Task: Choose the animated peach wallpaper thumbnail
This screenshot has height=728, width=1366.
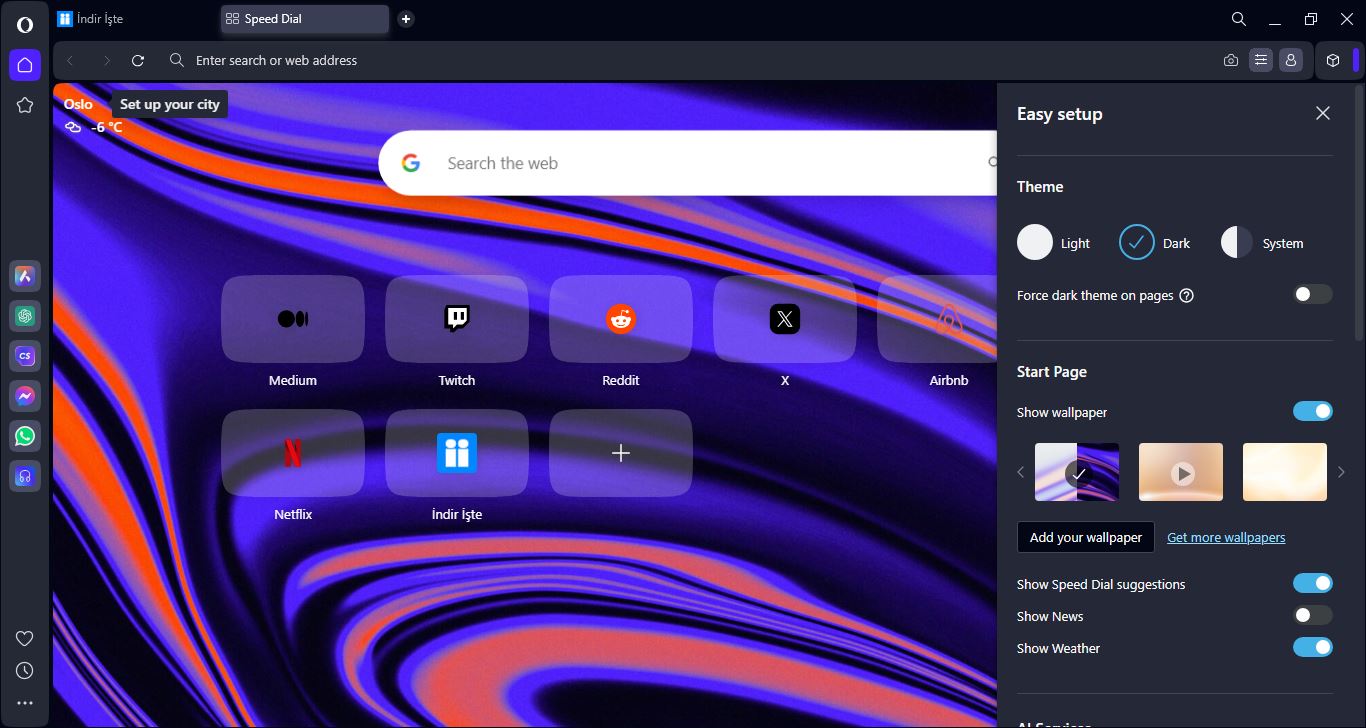Action: (1181, 472)
